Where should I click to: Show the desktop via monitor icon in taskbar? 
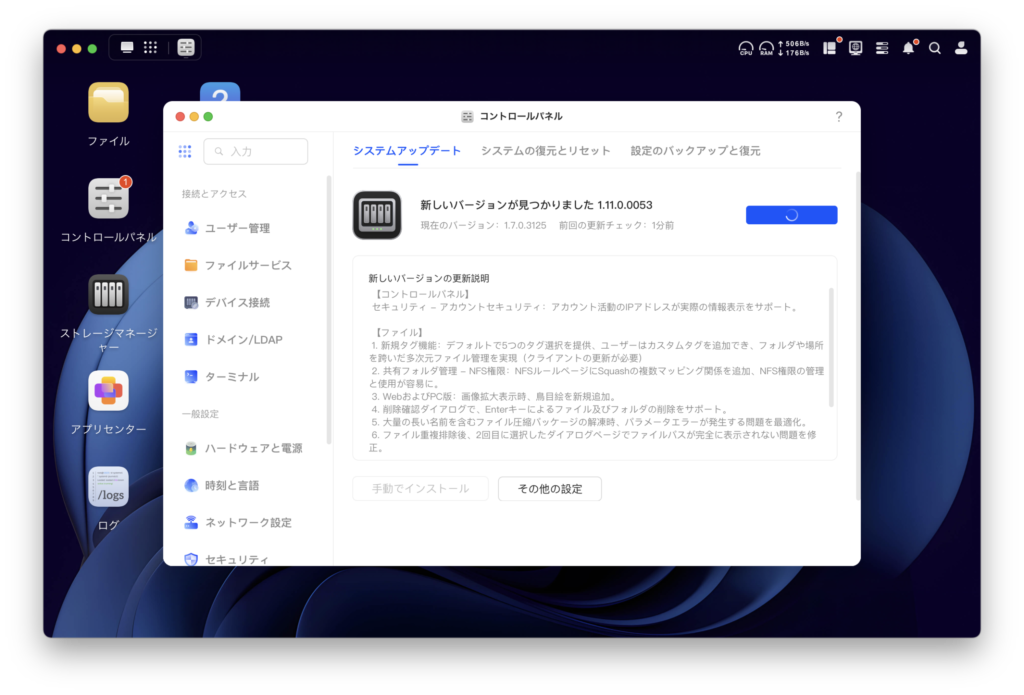point(127,47)
